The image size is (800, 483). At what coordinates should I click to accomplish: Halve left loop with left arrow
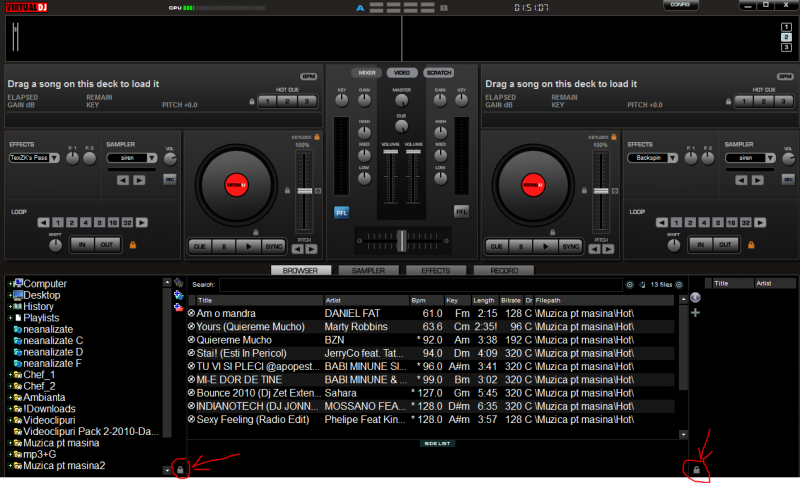coord(43,223)
